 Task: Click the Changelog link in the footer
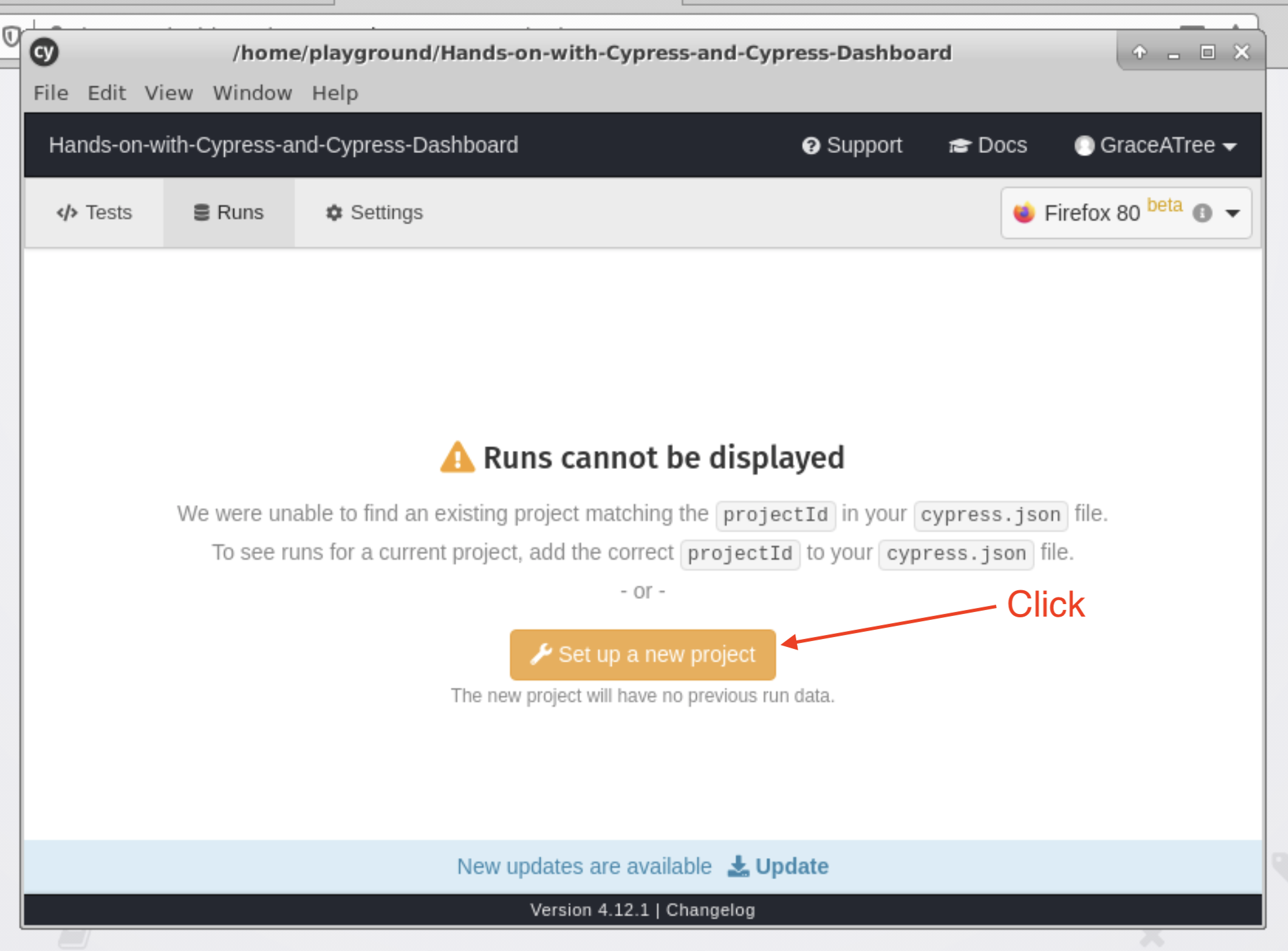[x=710, y=910]
